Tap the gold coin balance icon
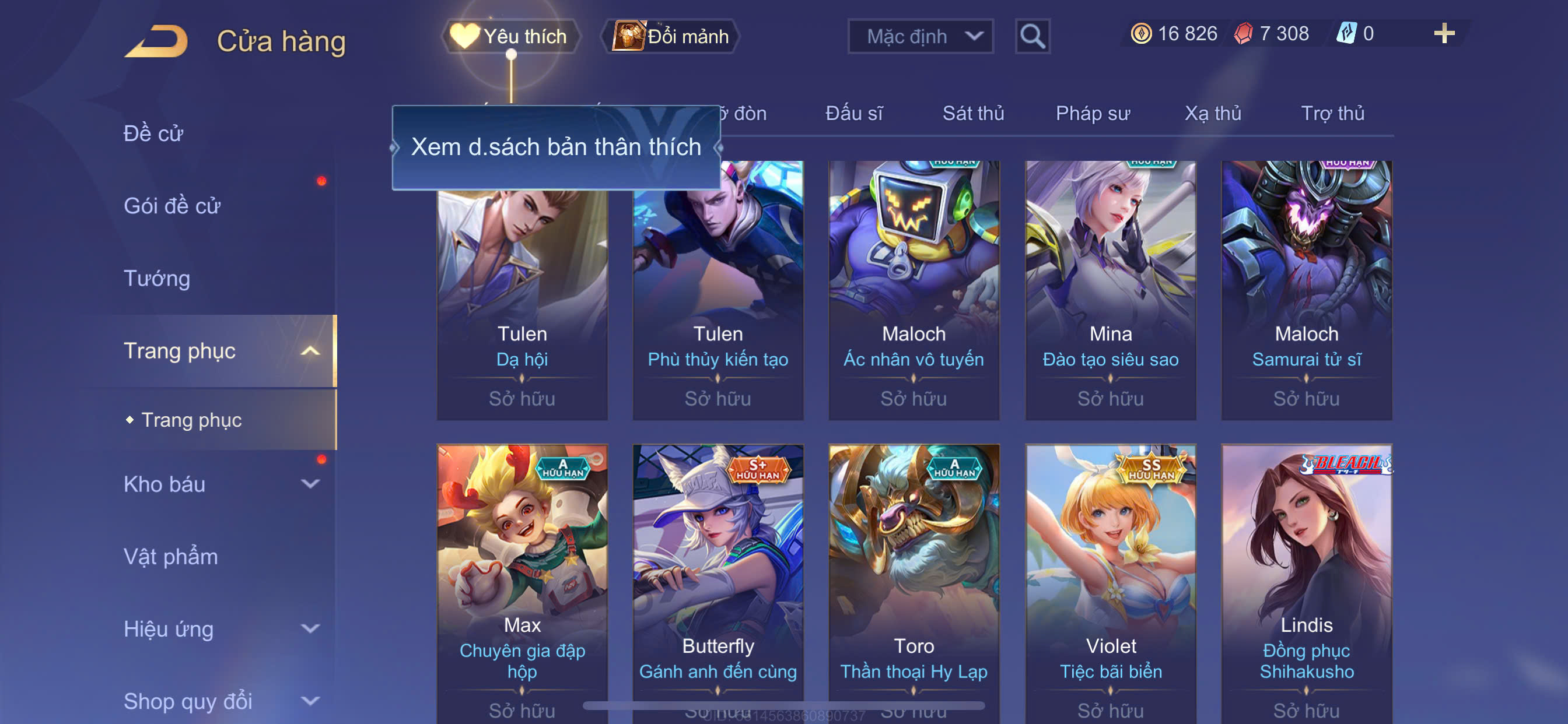Viewport: 1568px width, 724px height. tap(1140, 33)
